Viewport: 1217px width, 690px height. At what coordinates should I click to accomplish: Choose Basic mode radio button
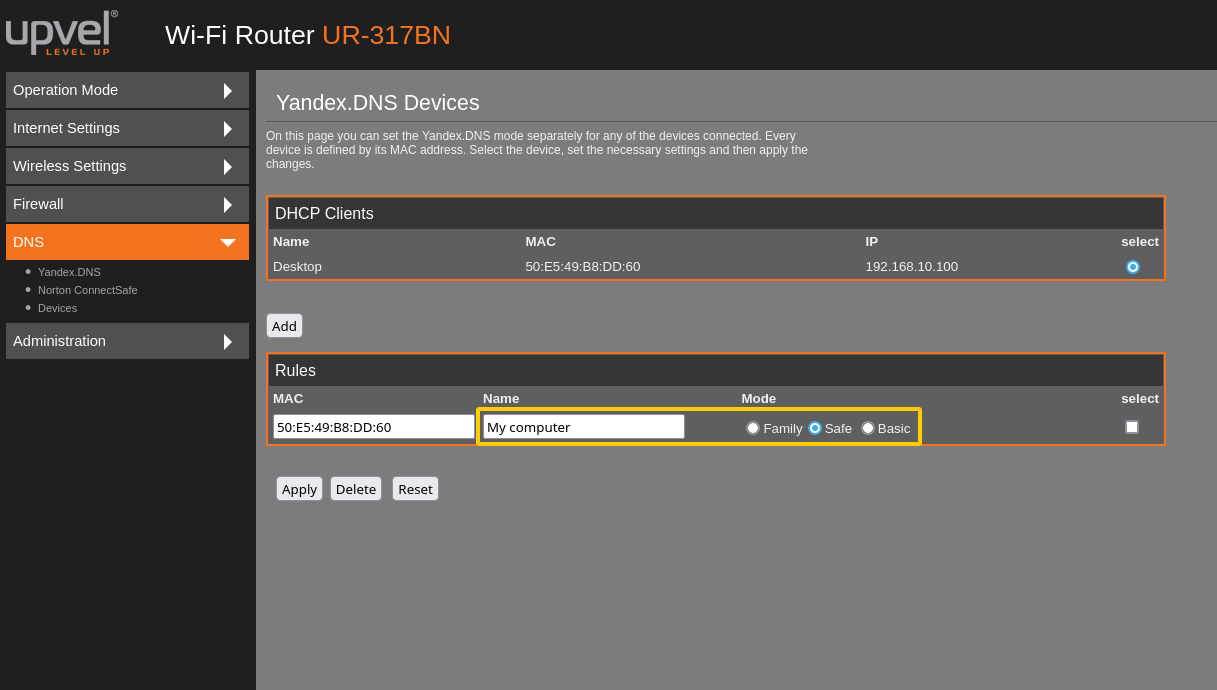point(868,428)
